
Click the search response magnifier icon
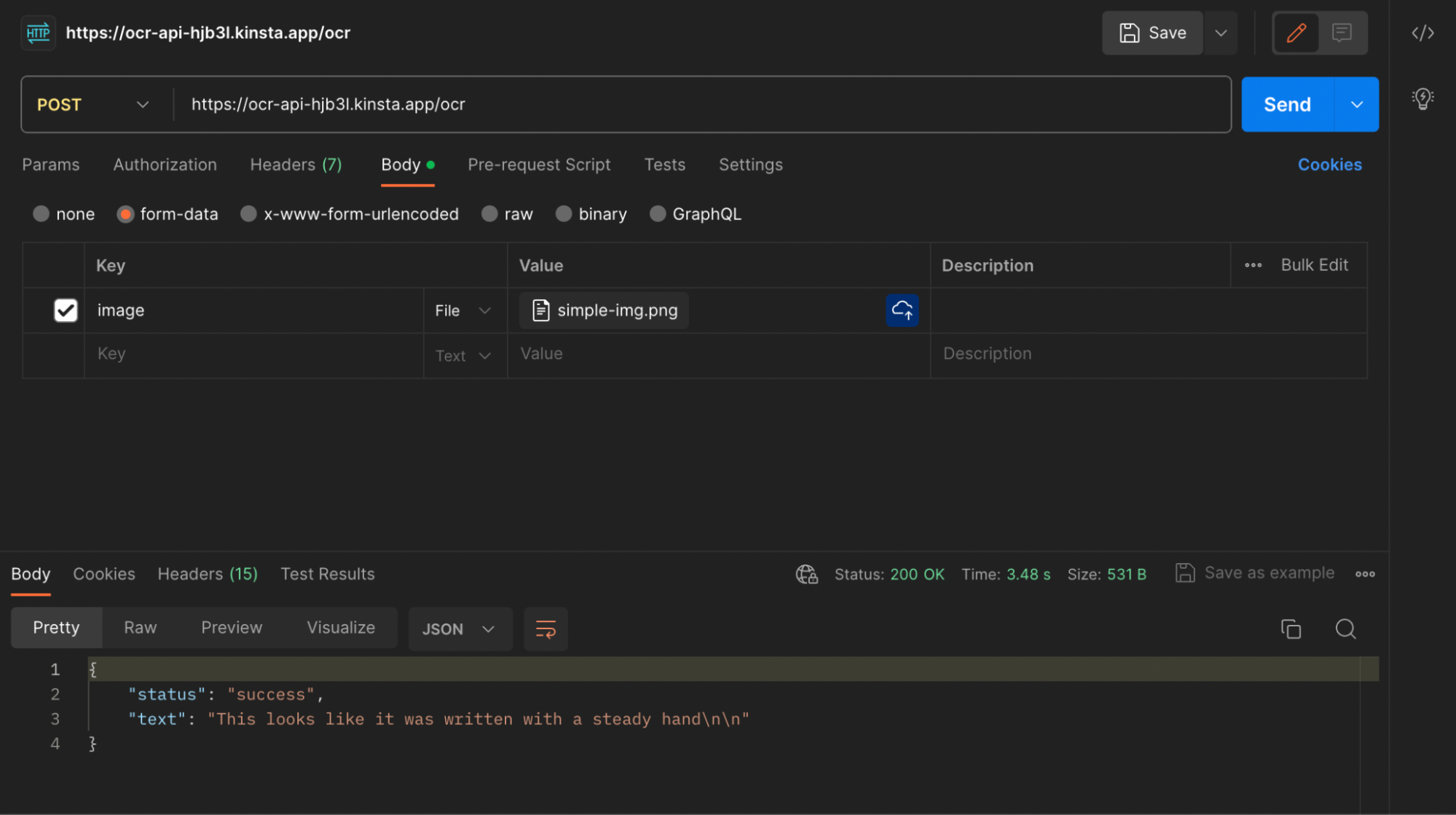point(1345,629)
